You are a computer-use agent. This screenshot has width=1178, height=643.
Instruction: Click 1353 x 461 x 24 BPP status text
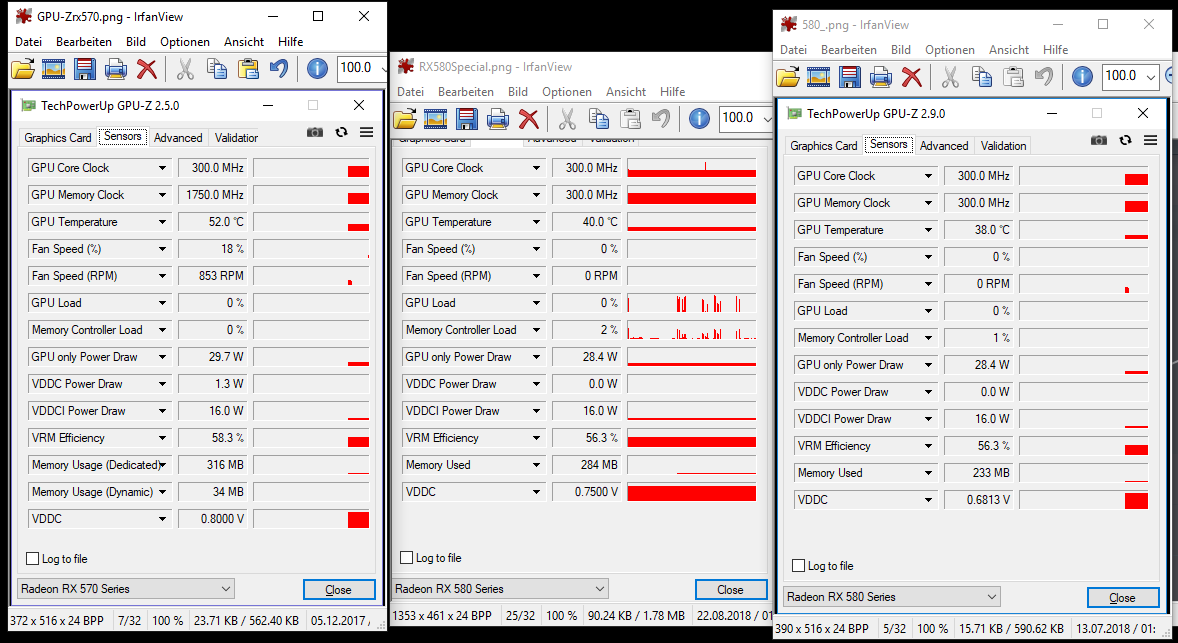443,615
